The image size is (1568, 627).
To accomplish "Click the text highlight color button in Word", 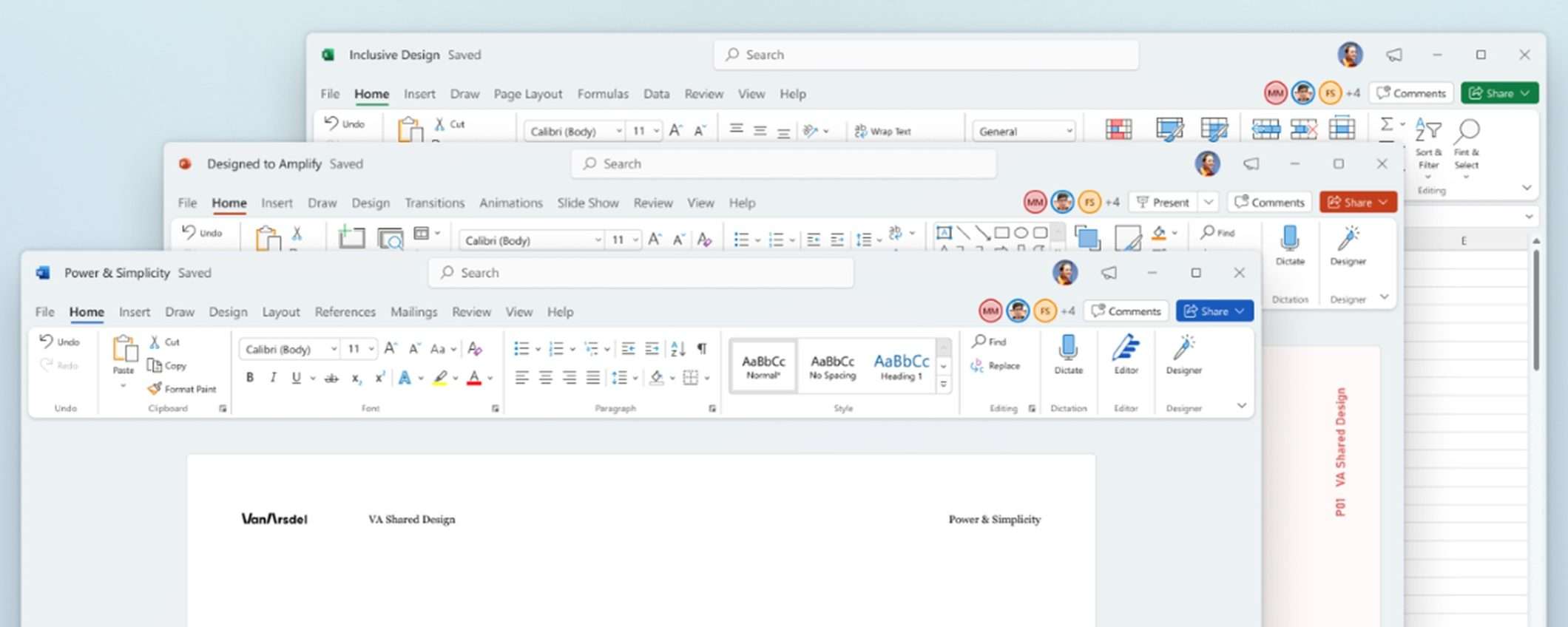I will point(440,378).
